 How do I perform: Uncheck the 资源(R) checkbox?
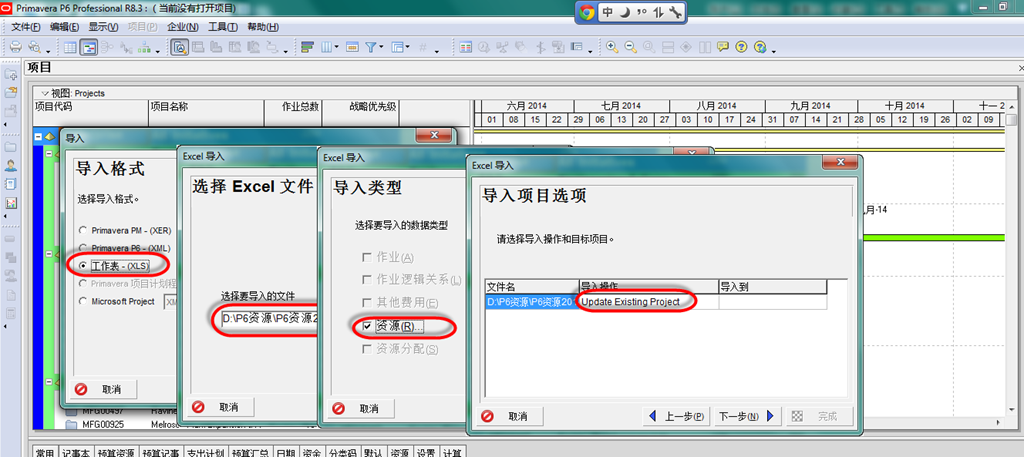367,326
